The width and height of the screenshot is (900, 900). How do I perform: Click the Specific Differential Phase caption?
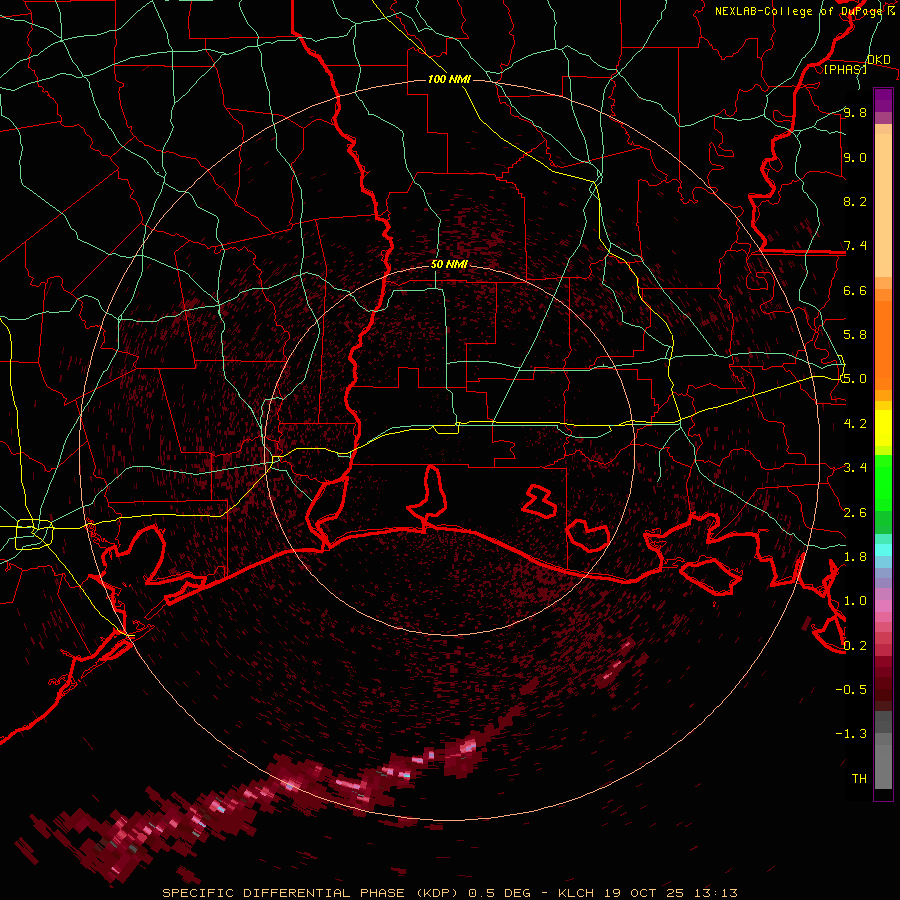tap(450, 893)
